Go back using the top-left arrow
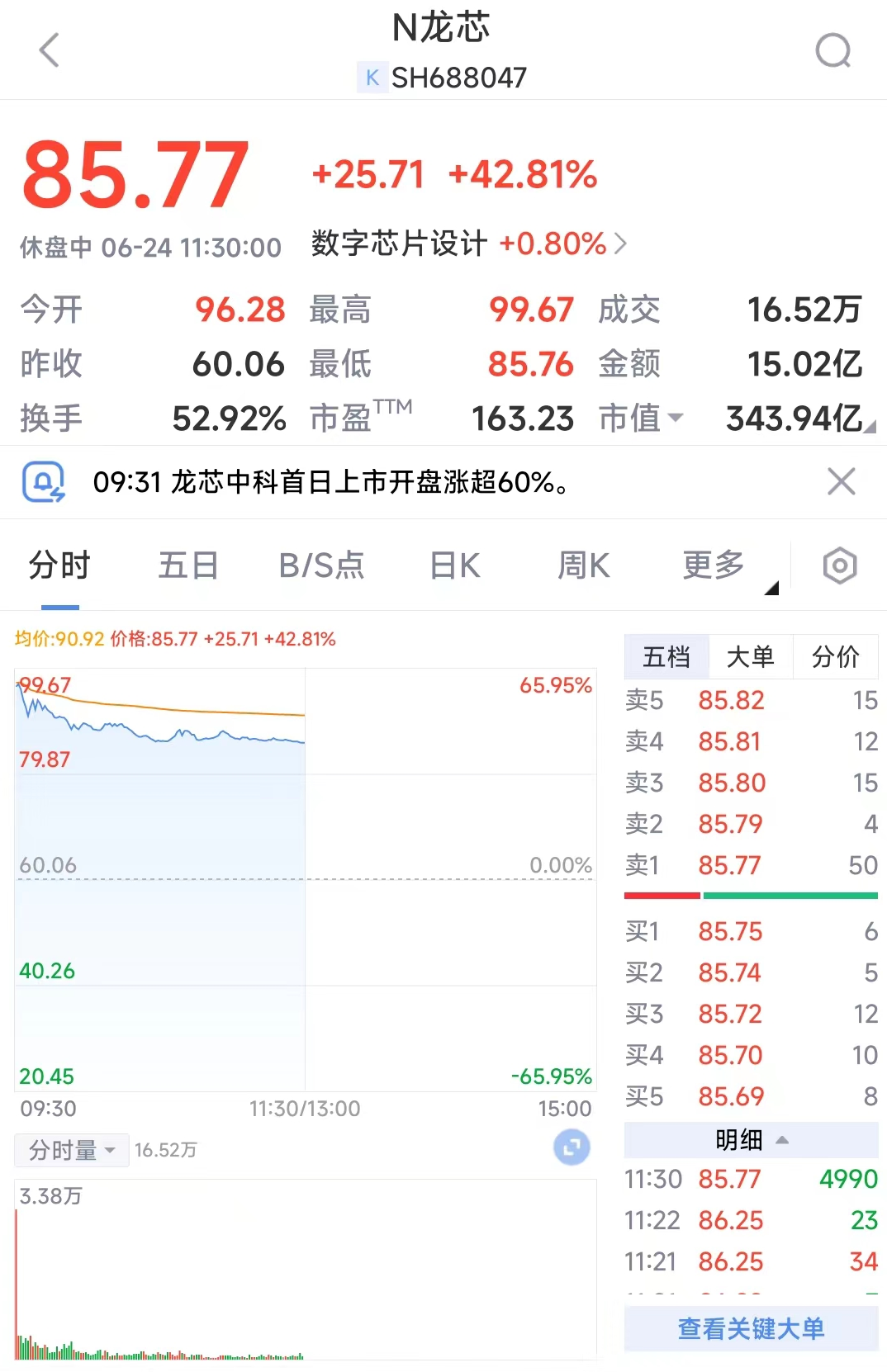This screenshot has height=1372, width=887. pos(50,50)
